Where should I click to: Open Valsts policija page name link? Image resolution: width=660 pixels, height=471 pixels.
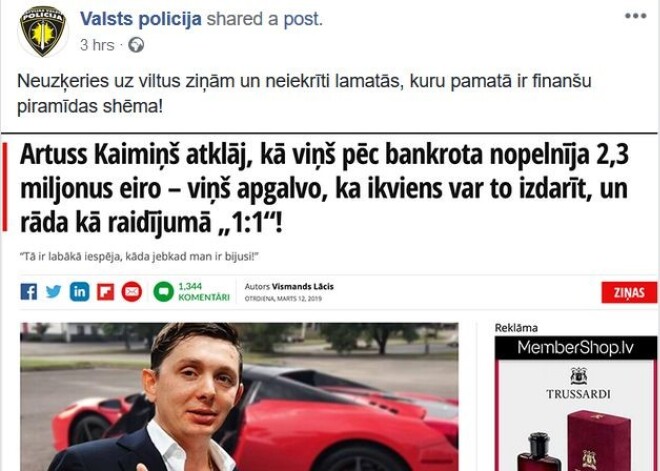pos(141,19)
